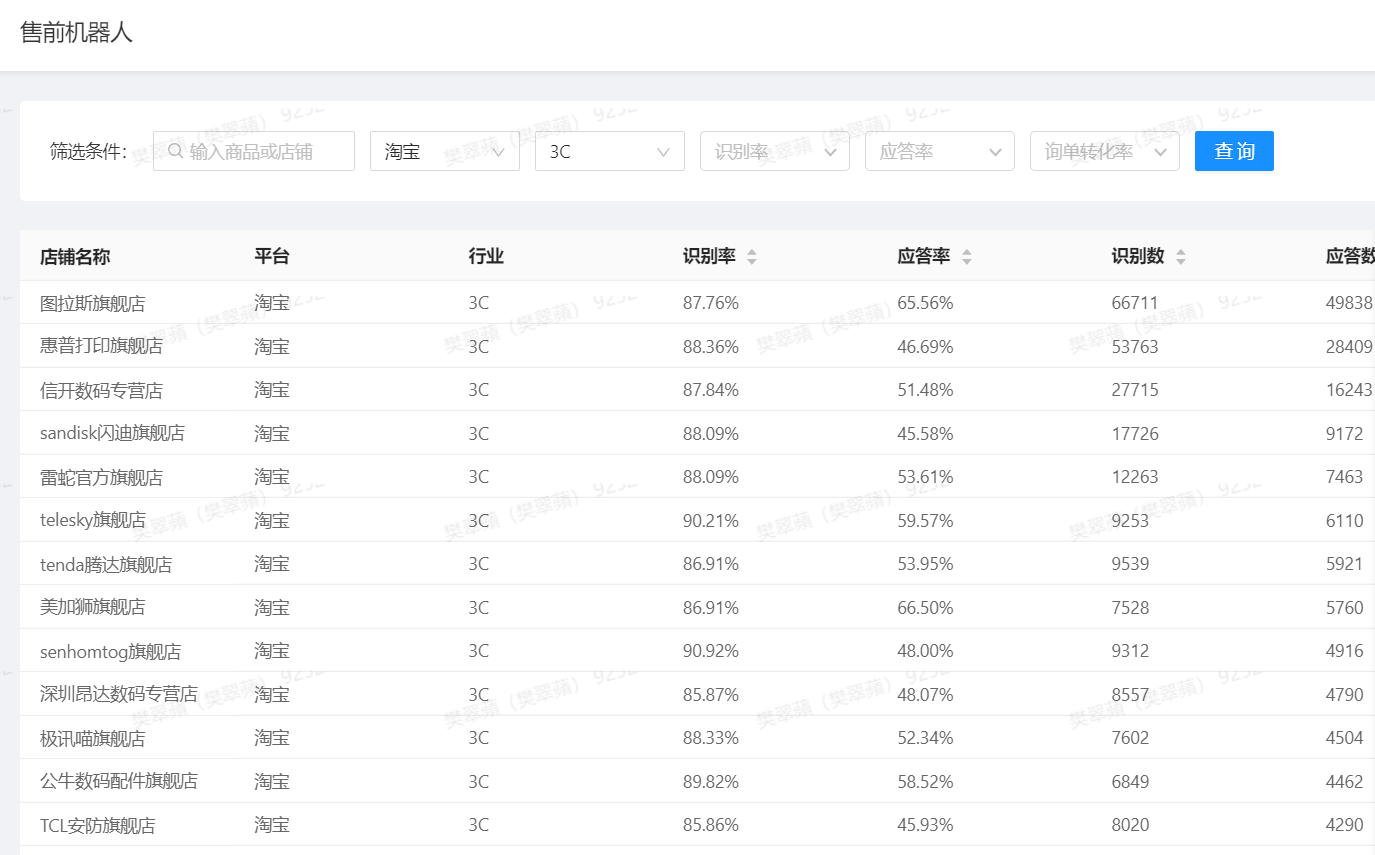Click the 17726 recognition count cell

[x=1135, y=434]
